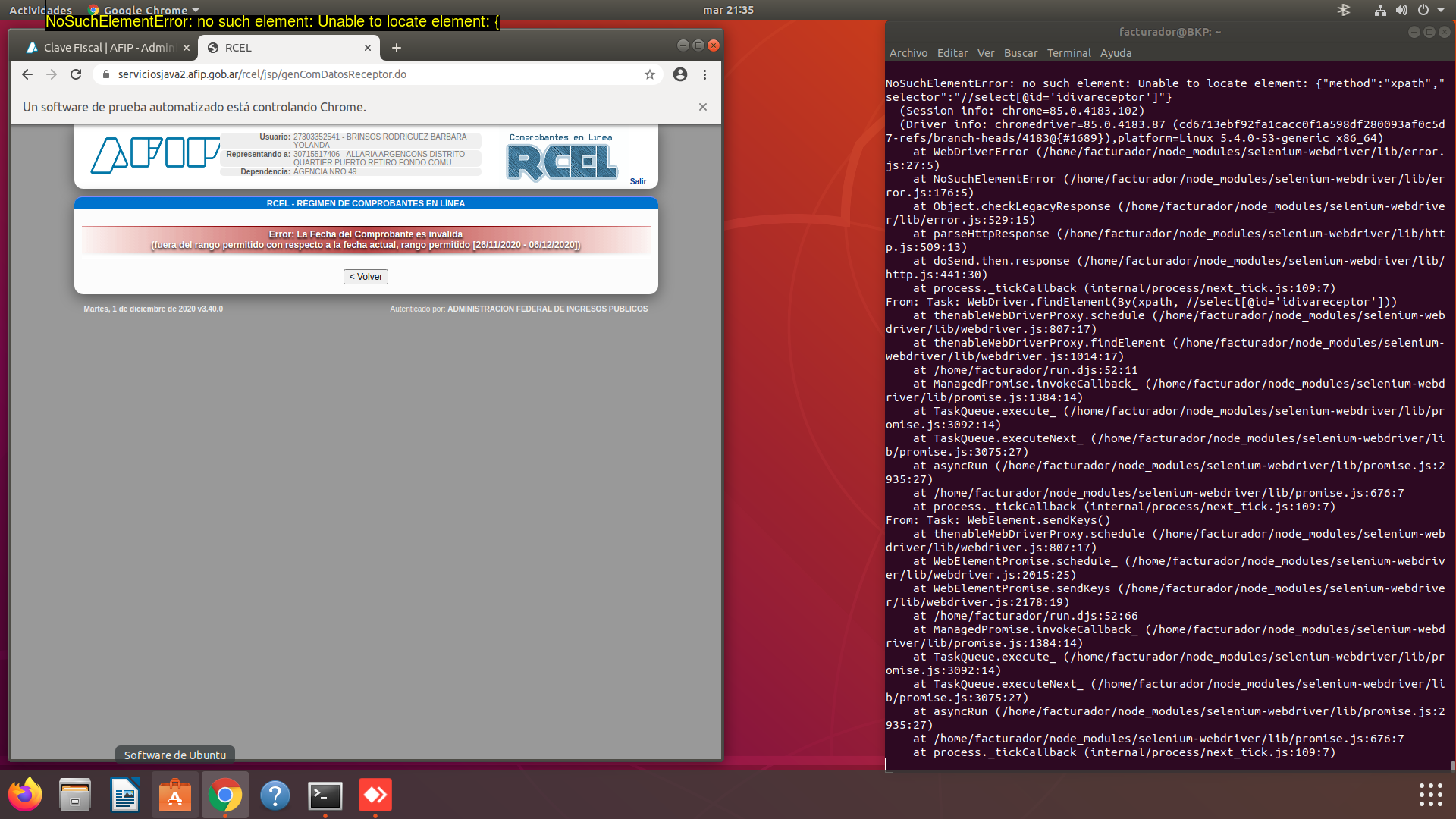The image size is (1456, 819).
Task: Click Google Chrome icon in dock
Action: (x=225, y=795)
